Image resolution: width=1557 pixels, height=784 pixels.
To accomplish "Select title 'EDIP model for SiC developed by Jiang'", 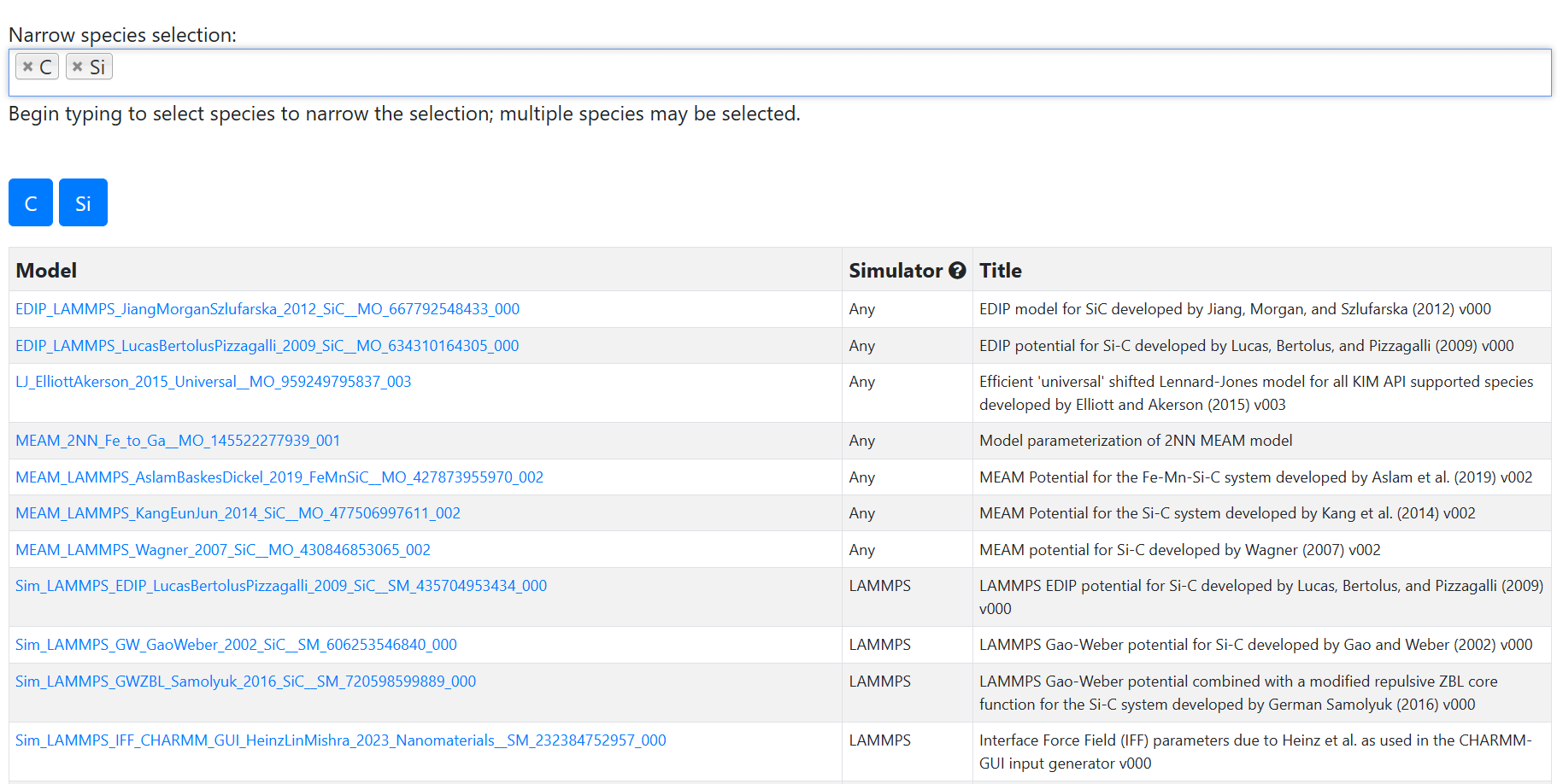I will (x=1235, y=309).
